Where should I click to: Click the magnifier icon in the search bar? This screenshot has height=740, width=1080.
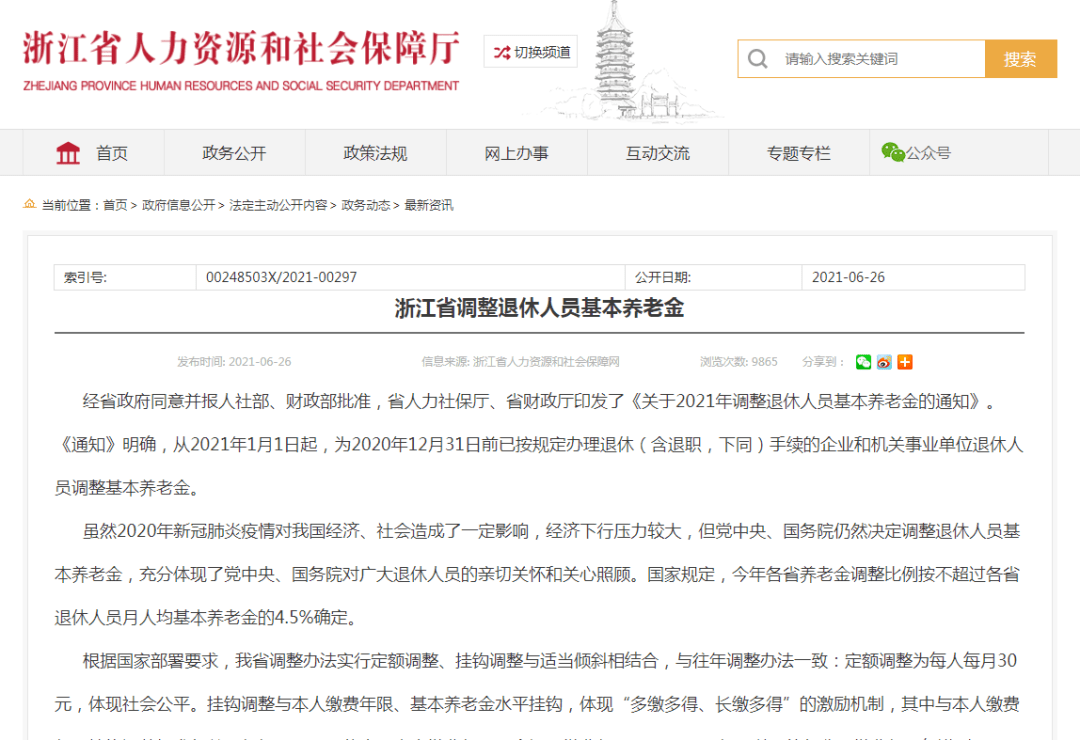coord(758,58)
